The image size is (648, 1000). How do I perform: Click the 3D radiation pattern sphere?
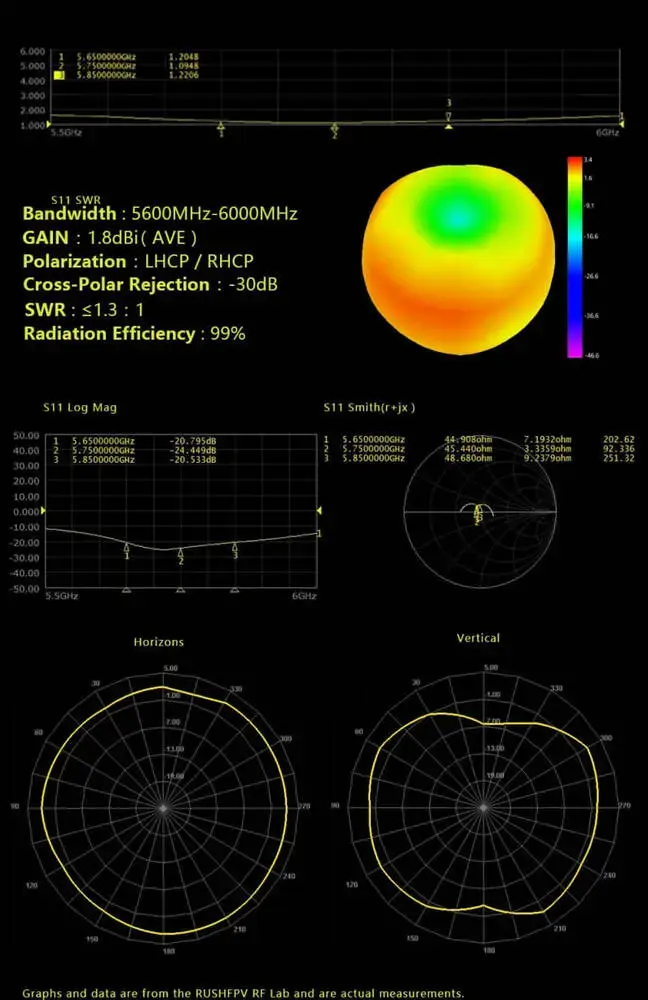(x=458, y=260)
